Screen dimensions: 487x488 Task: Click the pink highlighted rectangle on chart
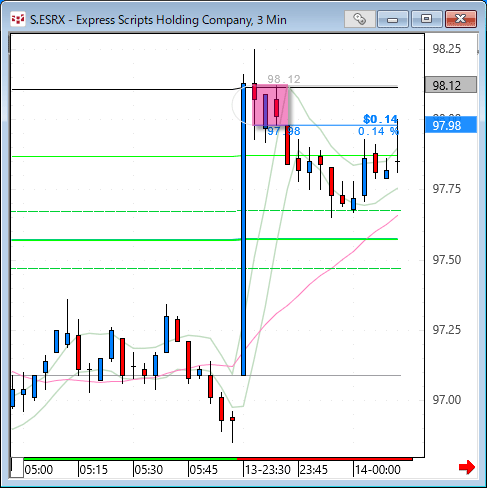(270, 105)
